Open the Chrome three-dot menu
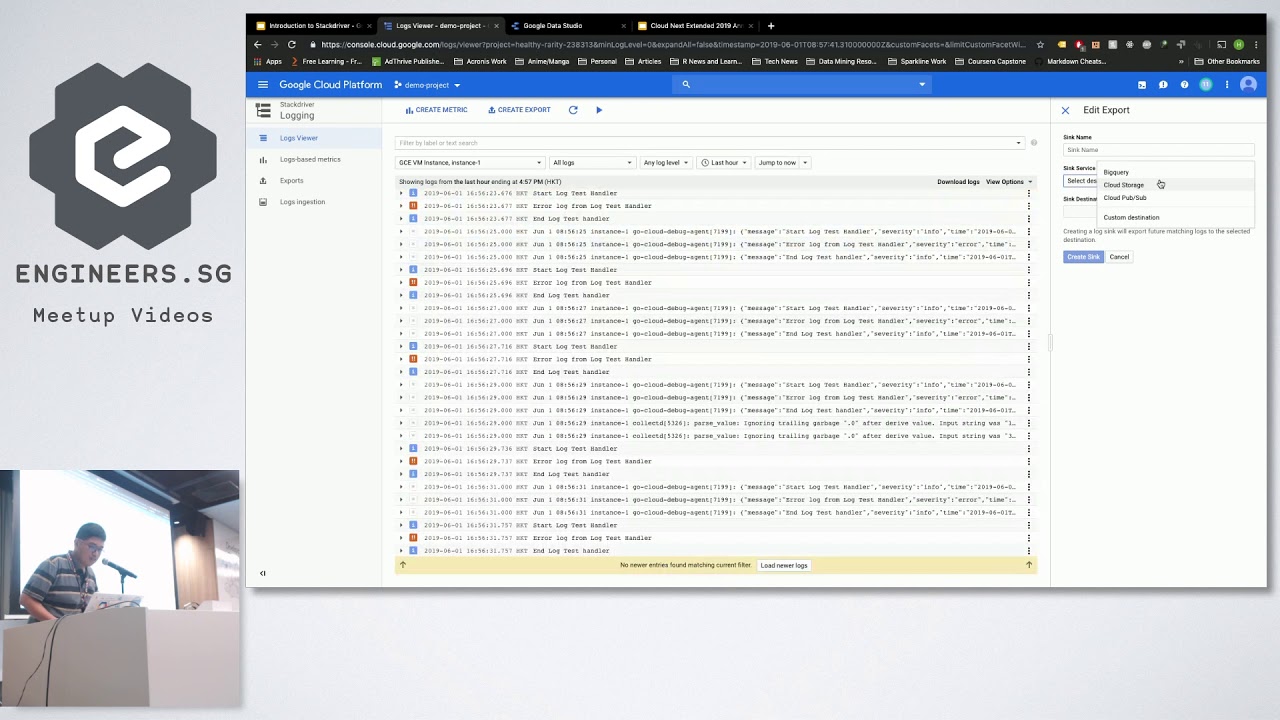The width and height of the screenshot is (1280, 720). pyautogui.click(x=1256, y=45)
